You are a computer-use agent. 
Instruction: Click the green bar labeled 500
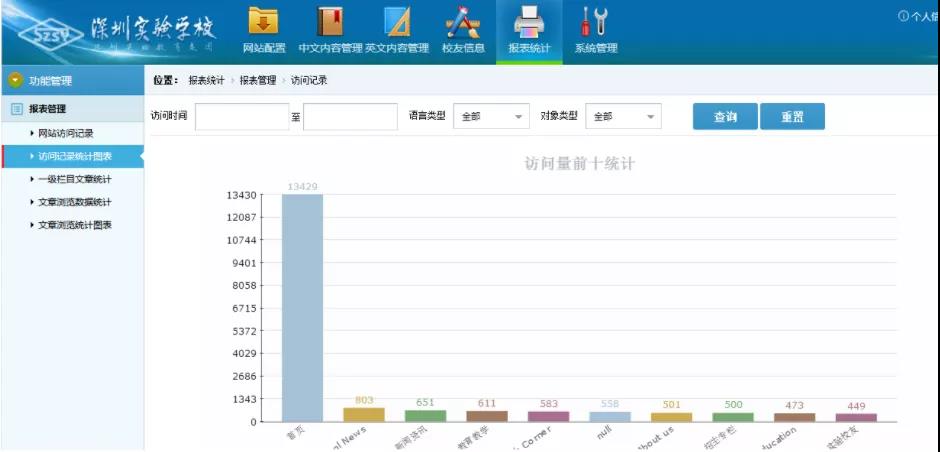pyautogui.click(x=733, y=417)
